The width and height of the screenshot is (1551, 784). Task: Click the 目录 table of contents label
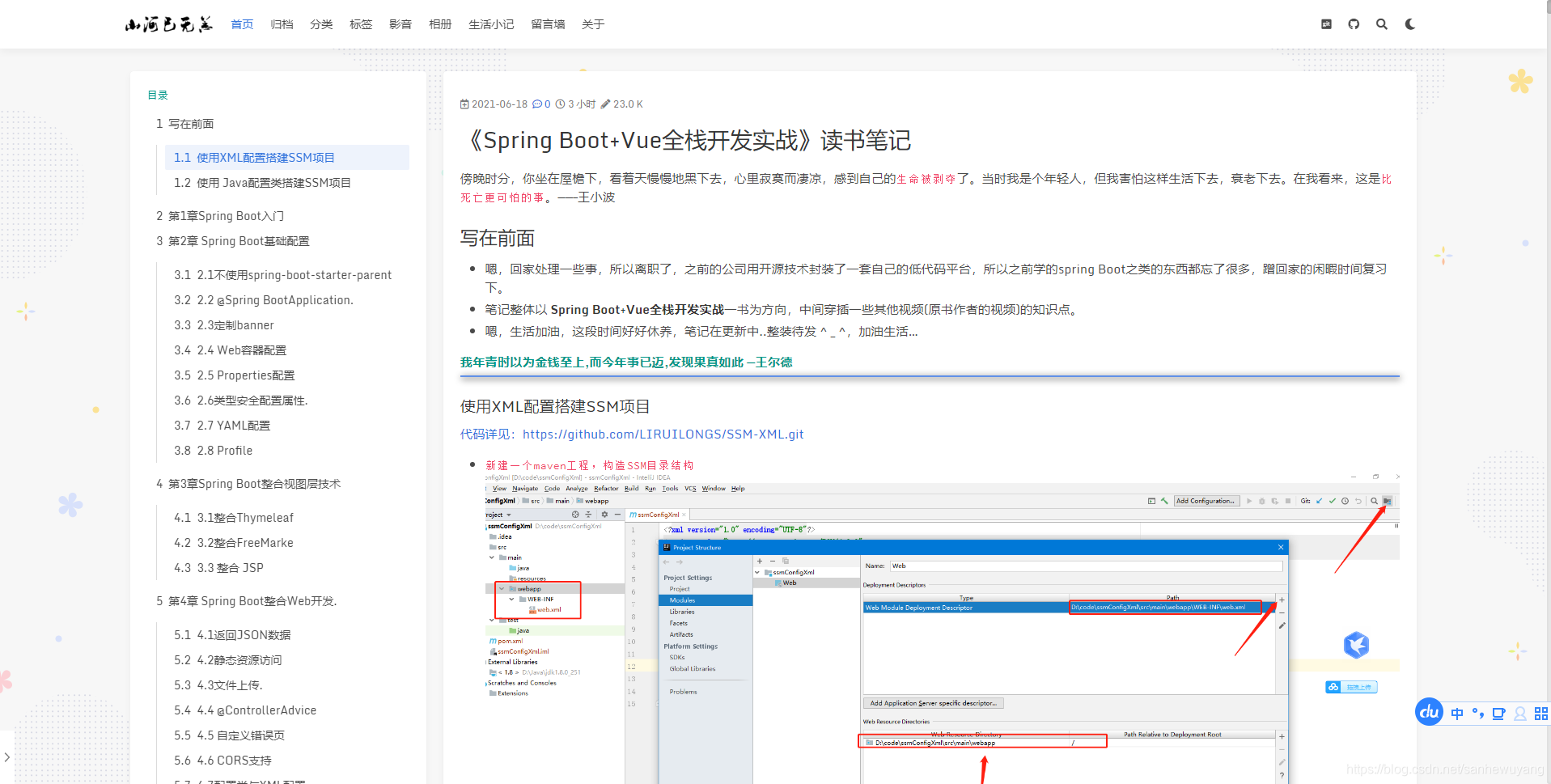click(158, 95)
